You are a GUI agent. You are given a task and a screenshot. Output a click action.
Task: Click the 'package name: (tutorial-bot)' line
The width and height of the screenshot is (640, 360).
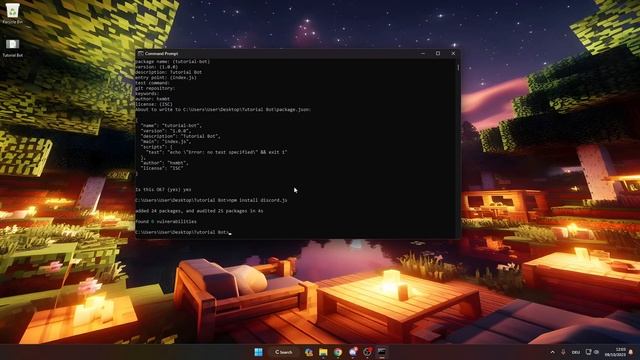172,62
